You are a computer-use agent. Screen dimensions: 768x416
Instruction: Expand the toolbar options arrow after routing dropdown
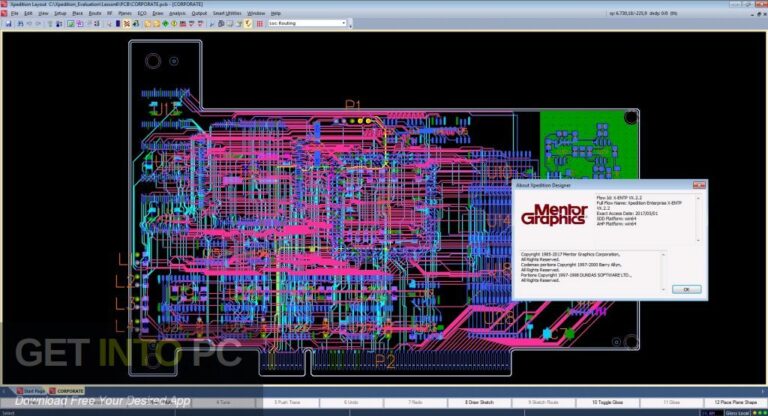click(350, 24)
